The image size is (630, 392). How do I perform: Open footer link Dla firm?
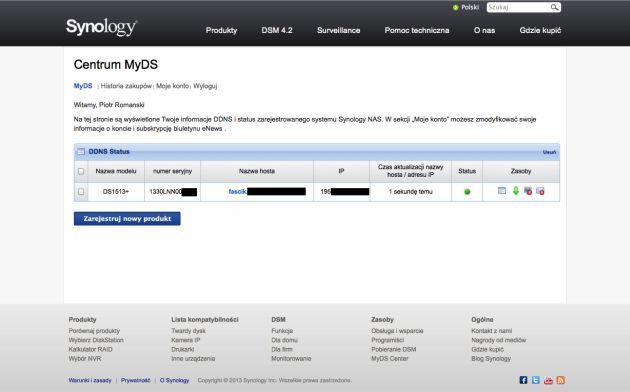[x=282, y=349]
